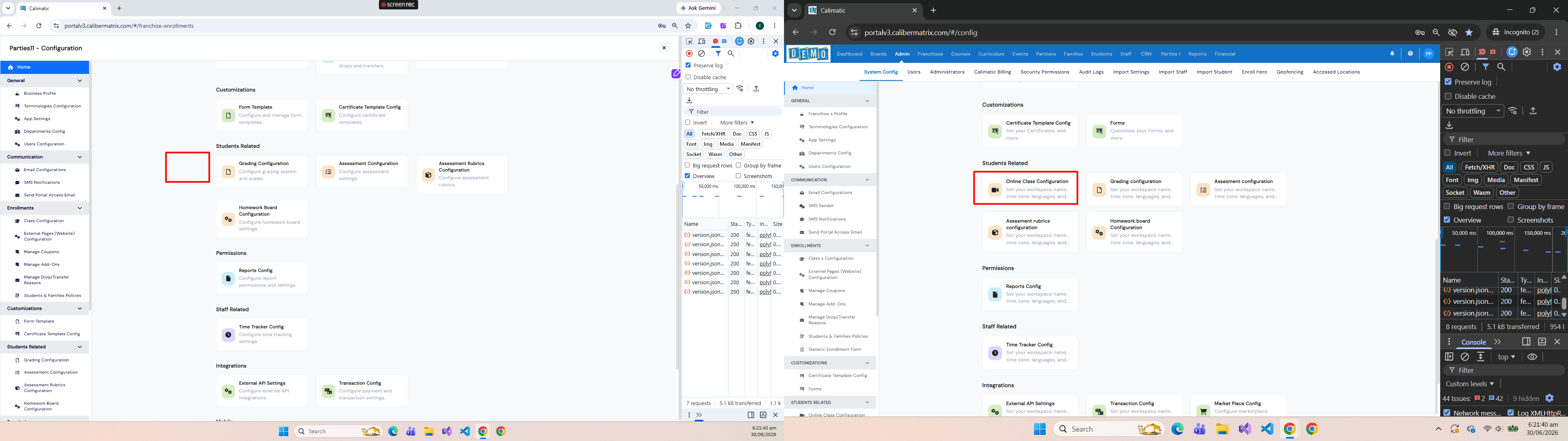This screenshot has width=1568, height=441.
Task: Click DEMO logo in right window
Action: coord(808,54)
